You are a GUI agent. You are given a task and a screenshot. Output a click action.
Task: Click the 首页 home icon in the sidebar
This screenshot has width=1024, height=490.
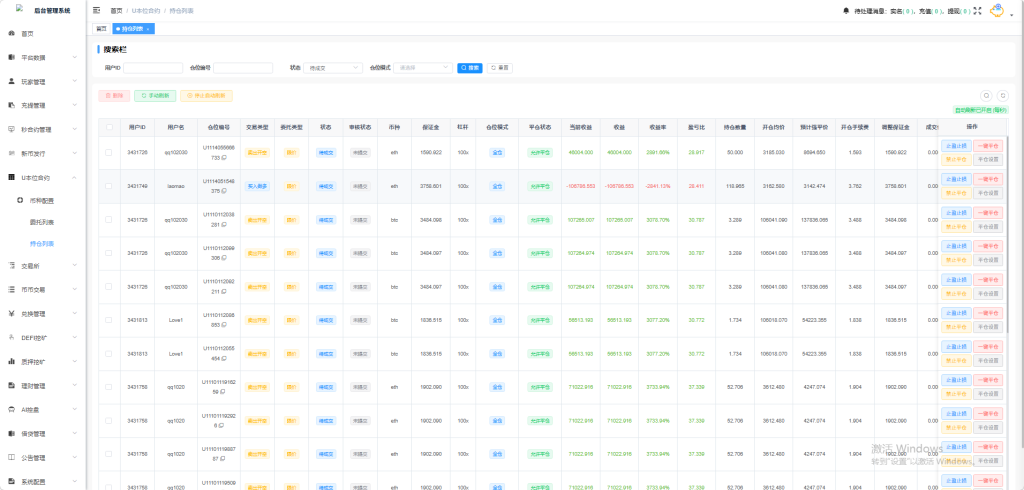click(12, 33)
